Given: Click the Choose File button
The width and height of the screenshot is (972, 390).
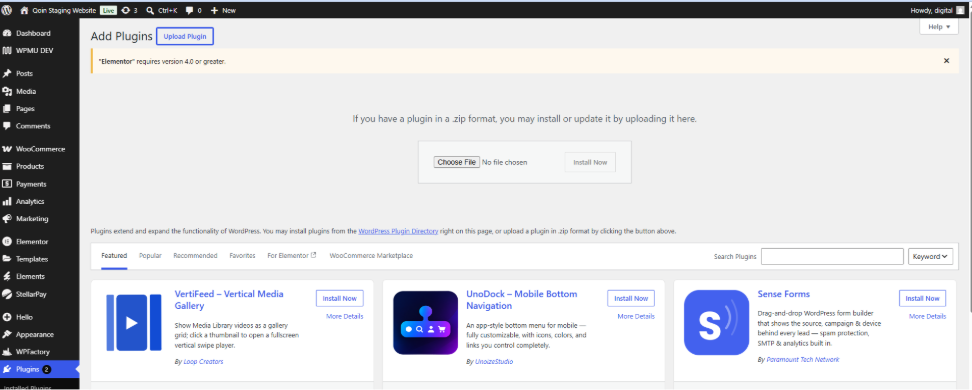Looking at the screenshot, I should pyautogui.click(x=456, y=162).
